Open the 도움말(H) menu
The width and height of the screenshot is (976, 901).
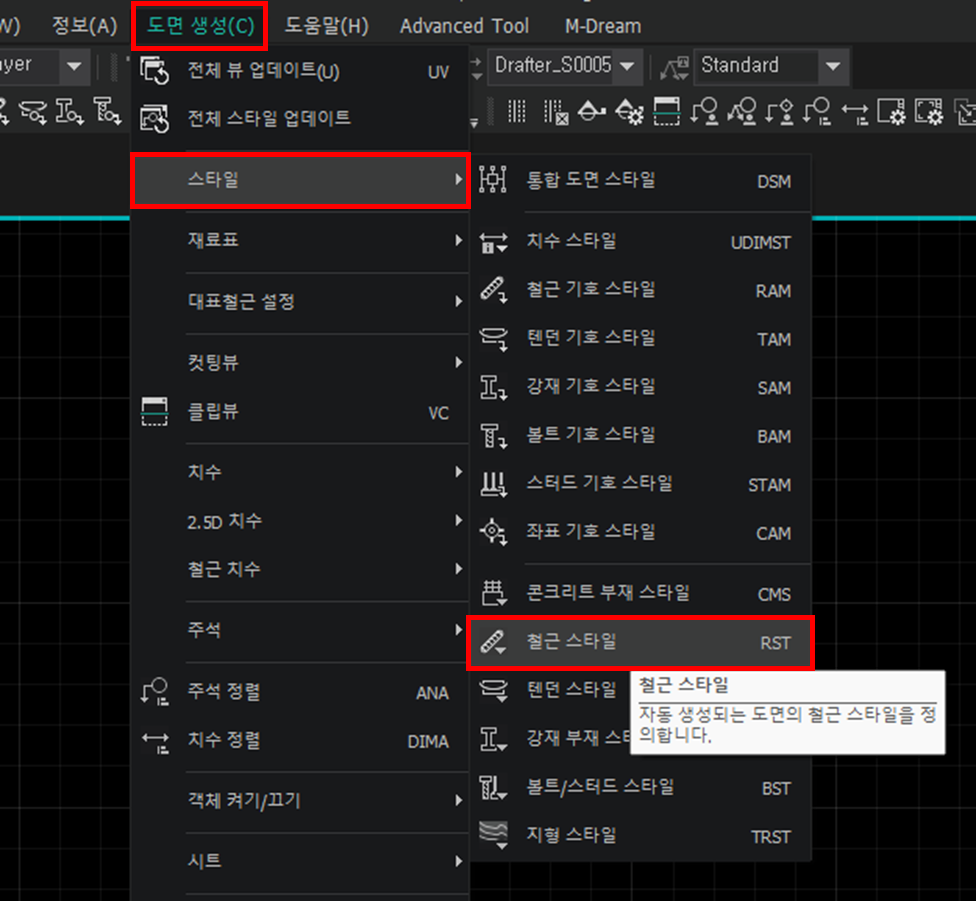(326, 26)
